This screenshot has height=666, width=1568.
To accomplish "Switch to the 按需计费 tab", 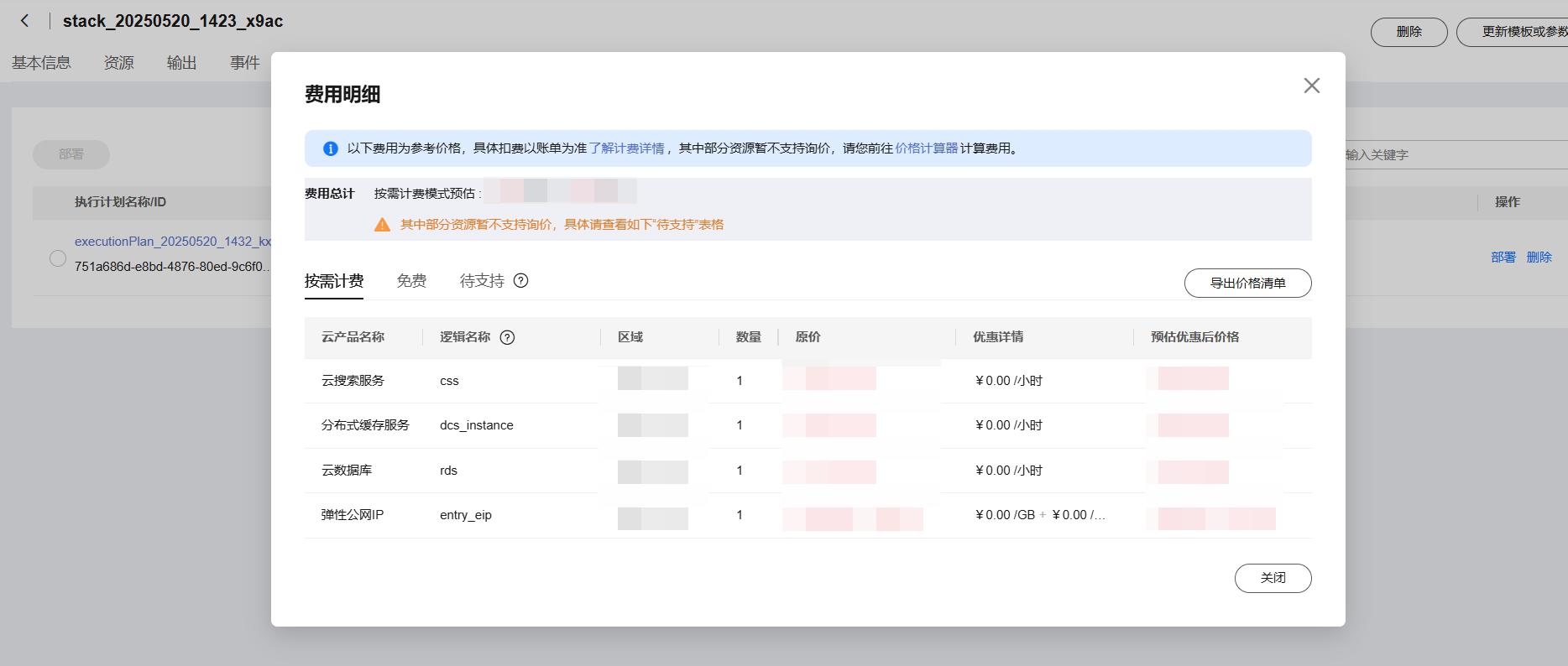I will click(334, 281).
